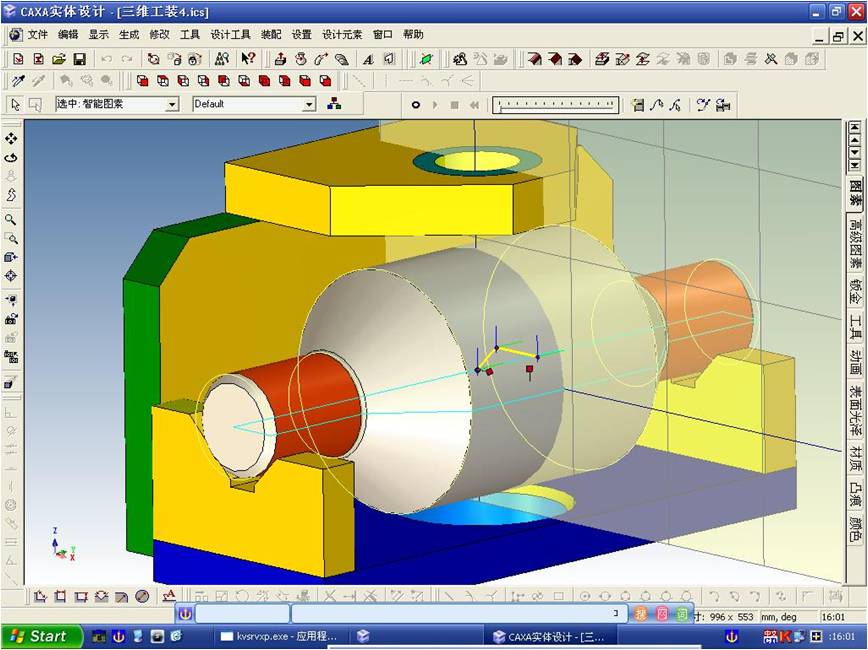This screenshot has width=868, height=650.
Task: Open the 设计元素 menu
Action: [342, 34]
